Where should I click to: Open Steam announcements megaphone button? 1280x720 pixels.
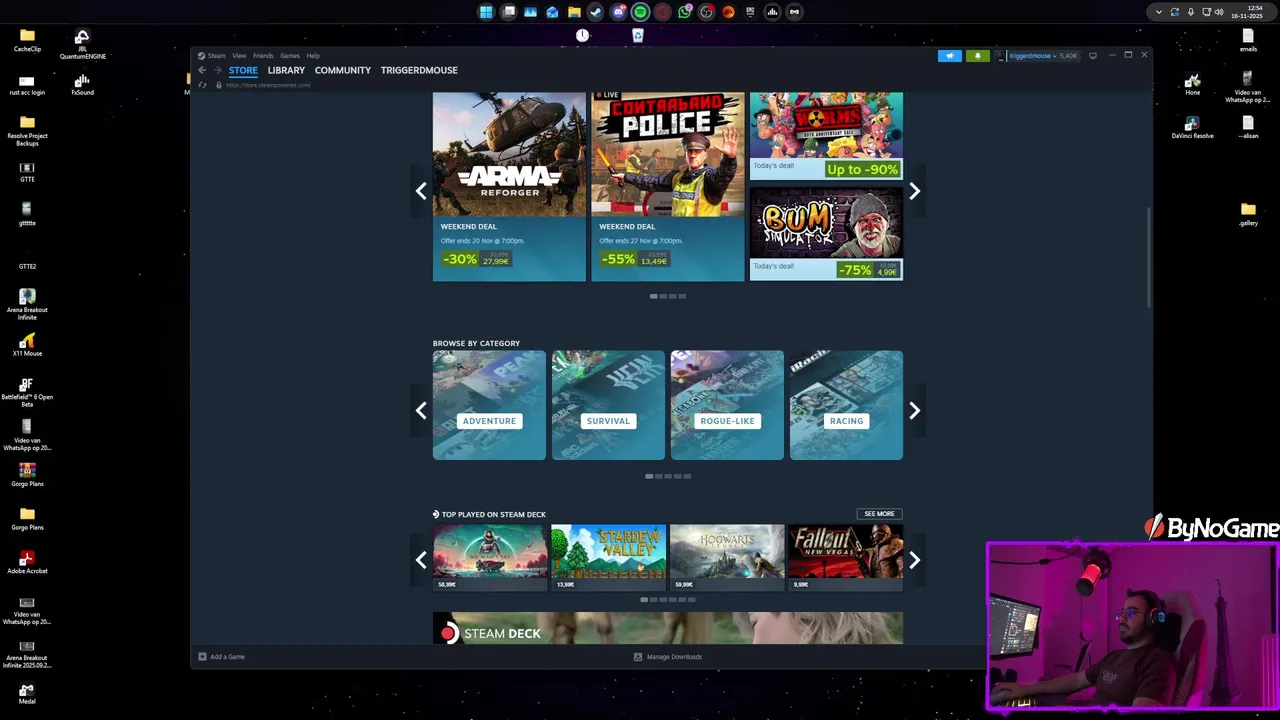tap(950, 56)
